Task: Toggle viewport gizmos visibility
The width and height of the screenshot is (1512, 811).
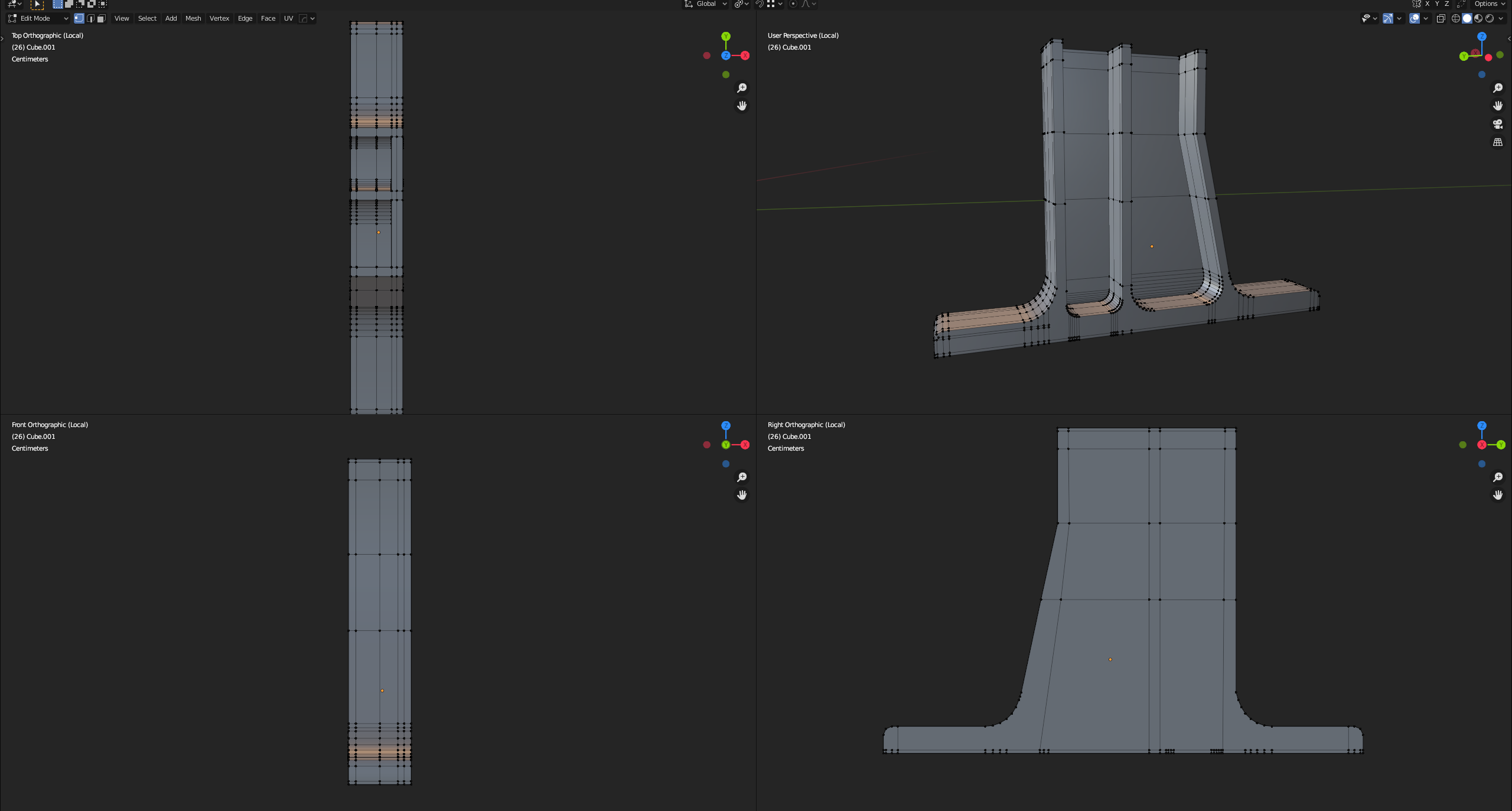Action: point(1388,18)
